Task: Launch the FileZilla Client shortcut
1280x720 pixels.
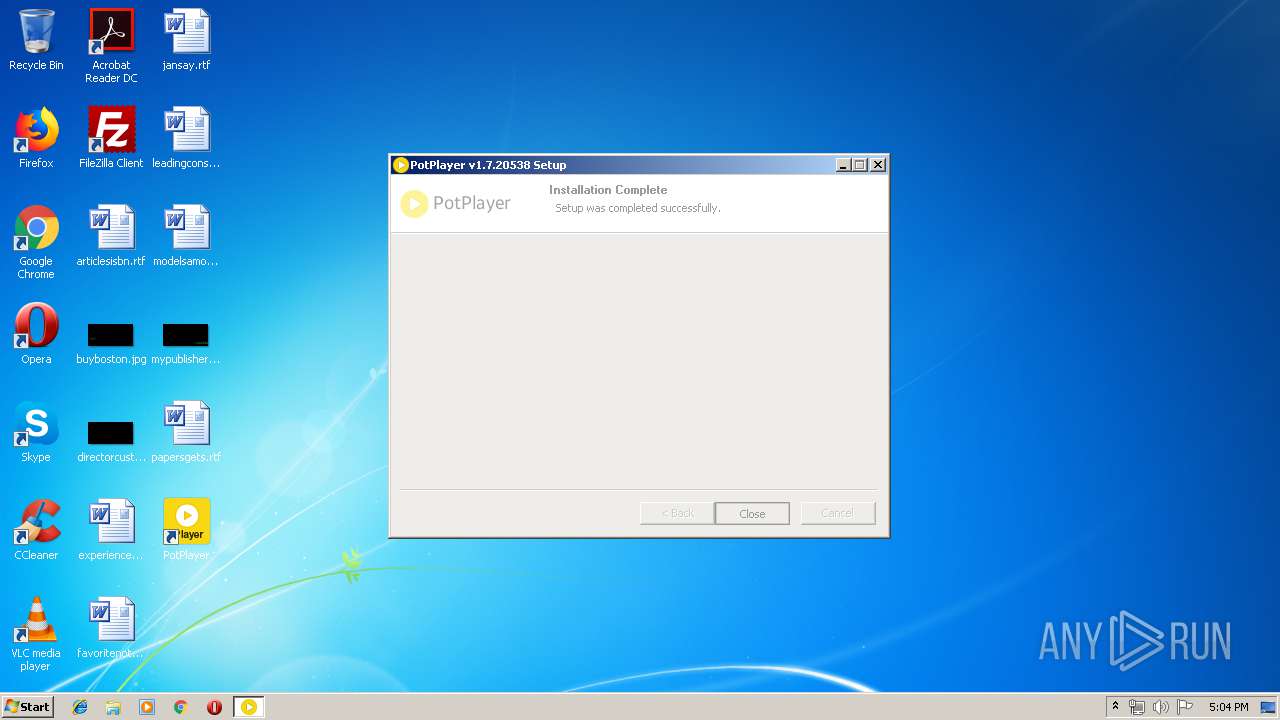Action: 111,138
